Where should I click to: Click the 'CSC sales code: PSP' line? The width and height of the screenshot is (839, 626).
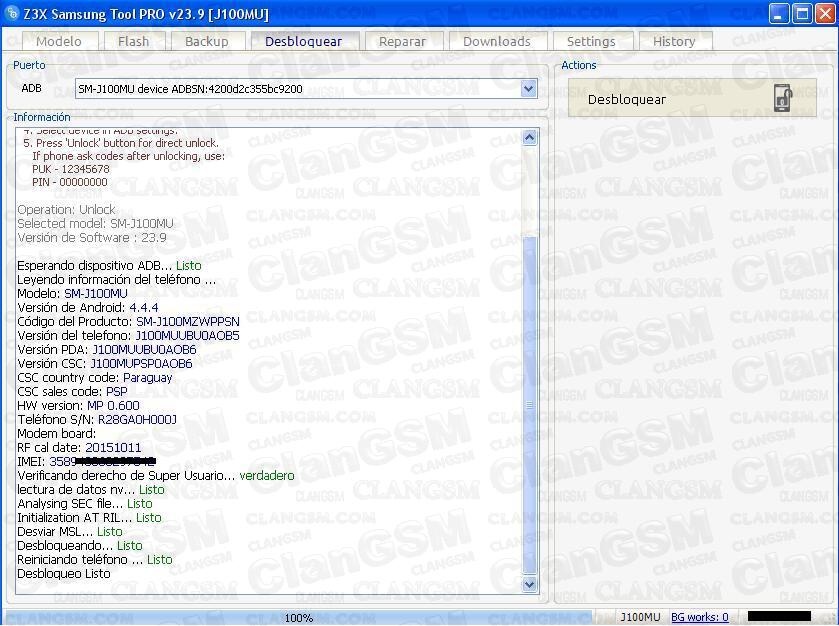tap(72, 392)
